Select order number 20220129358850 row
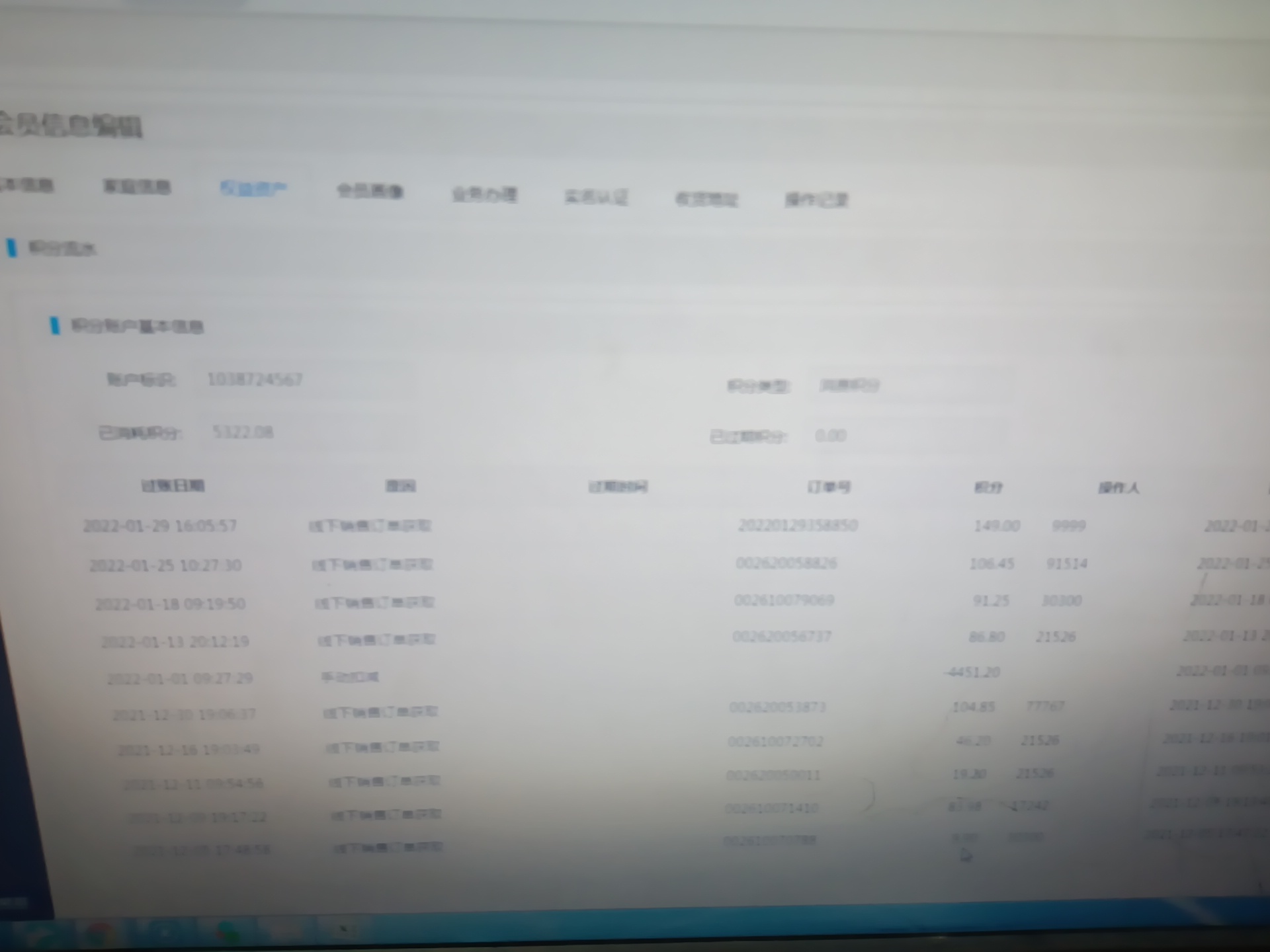The width and height of the screenshot is (1270, 952). (x=798, y=526)
